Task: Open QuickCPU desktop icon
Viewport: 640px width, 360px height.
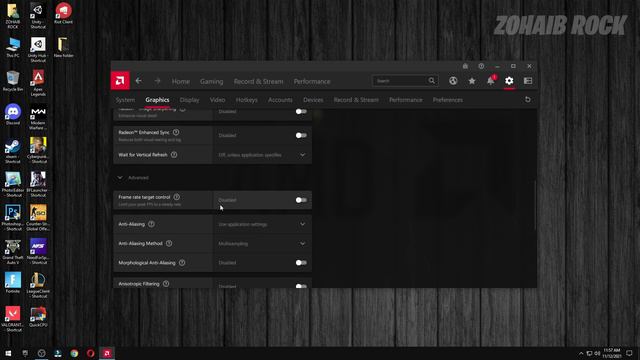Action: 38,317
